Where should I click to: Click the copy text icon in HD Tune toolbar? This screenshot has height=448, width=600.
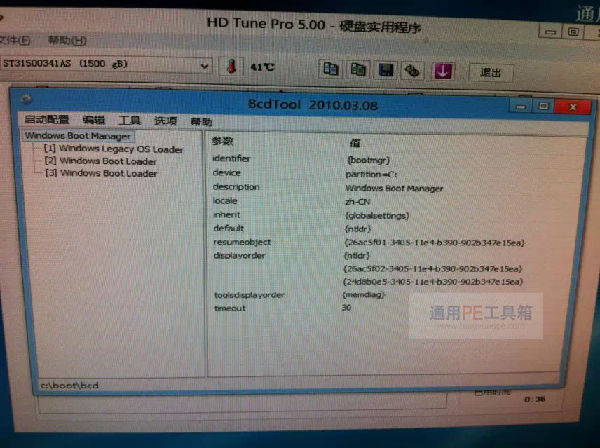[x=331, y=69]
